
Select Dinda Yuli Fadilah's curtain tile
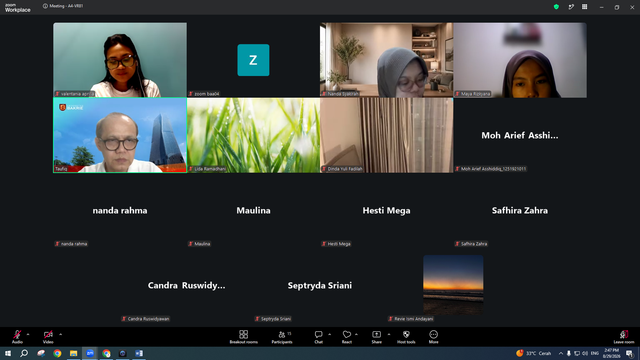[387, 135]
